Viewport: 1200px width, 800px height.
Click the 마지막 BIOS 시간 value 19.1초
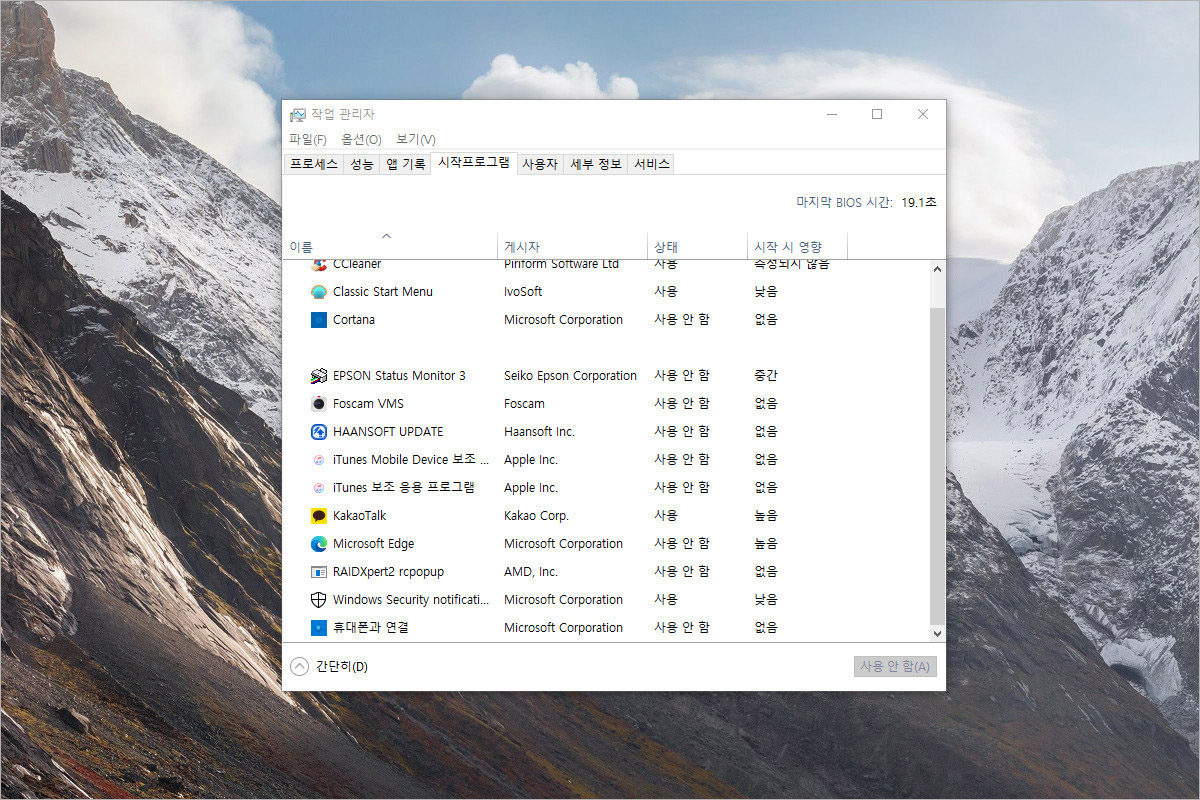(x=919, y=202)
